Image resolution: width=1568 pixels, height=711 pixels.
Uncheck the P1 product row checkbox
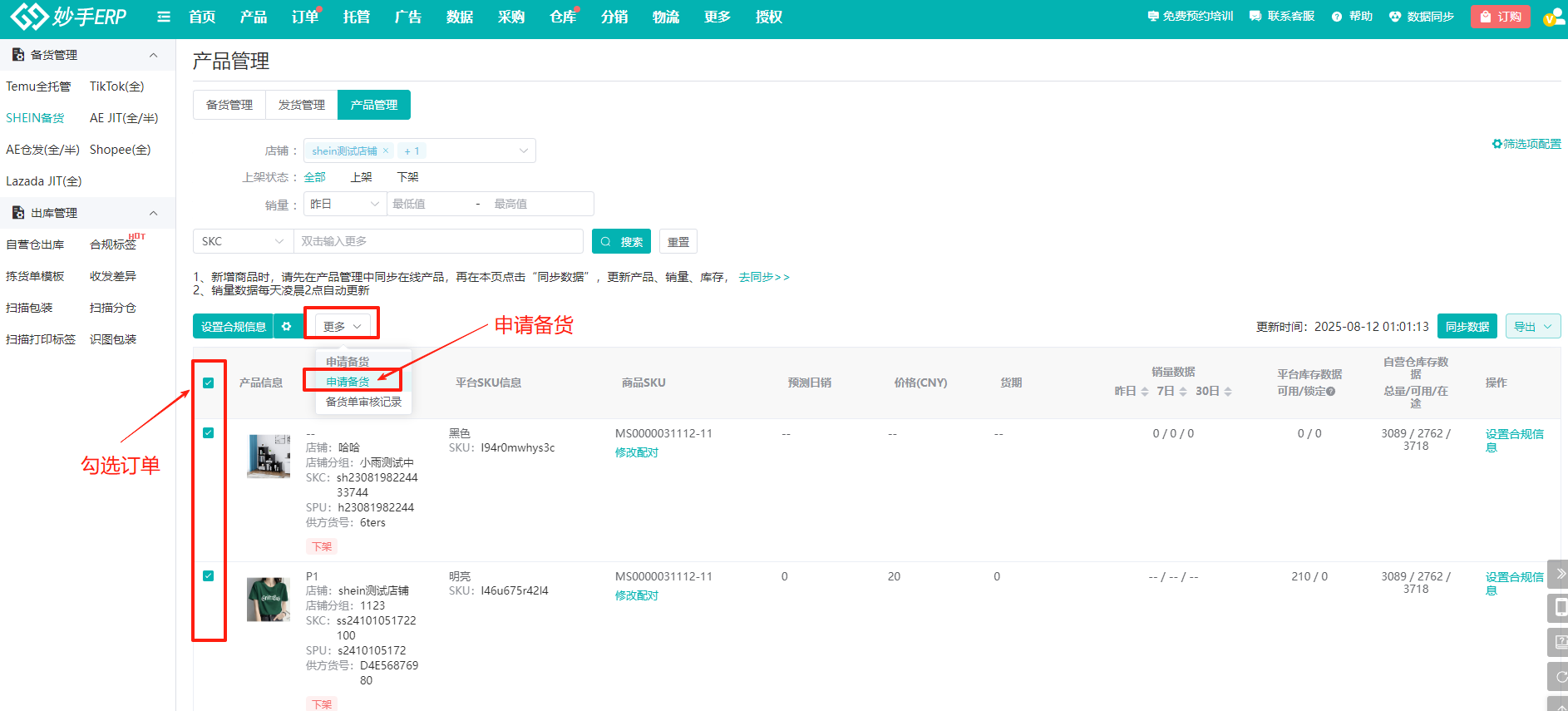209,575
